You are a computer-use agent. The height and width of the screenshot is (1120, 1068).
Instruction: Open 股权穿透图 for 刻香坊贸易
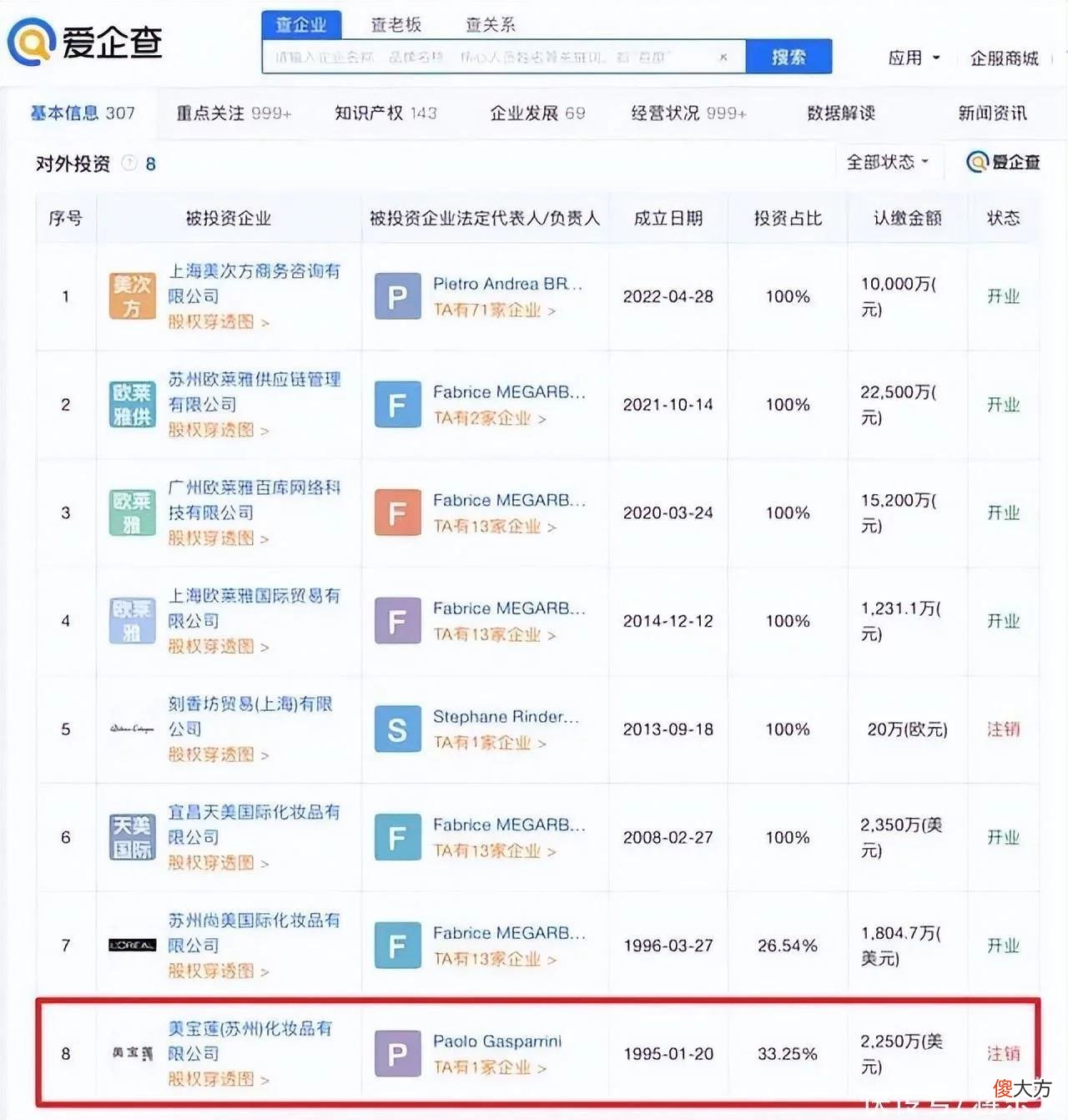click(219, 754)
